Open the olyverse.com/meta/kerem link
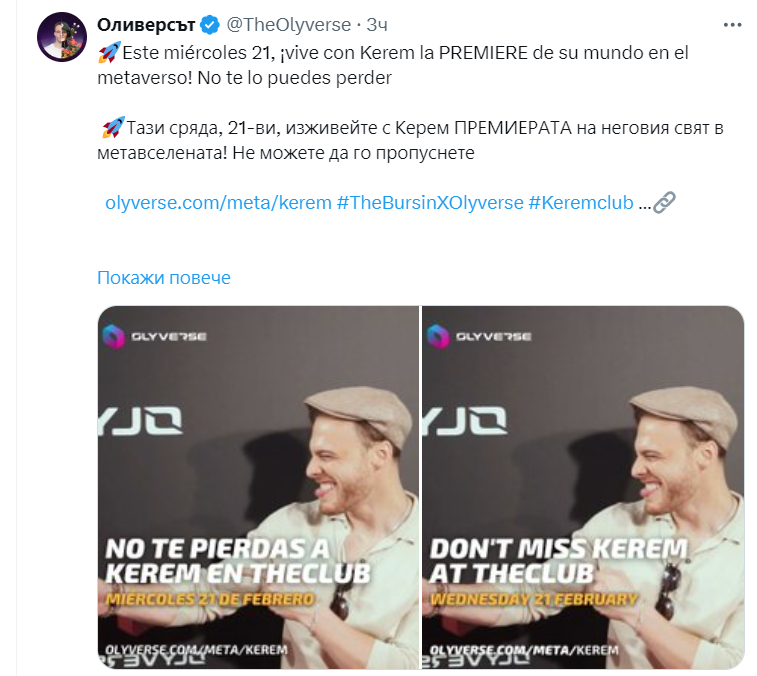This screenshot has width=757, height=676. [x=218, y=203]
